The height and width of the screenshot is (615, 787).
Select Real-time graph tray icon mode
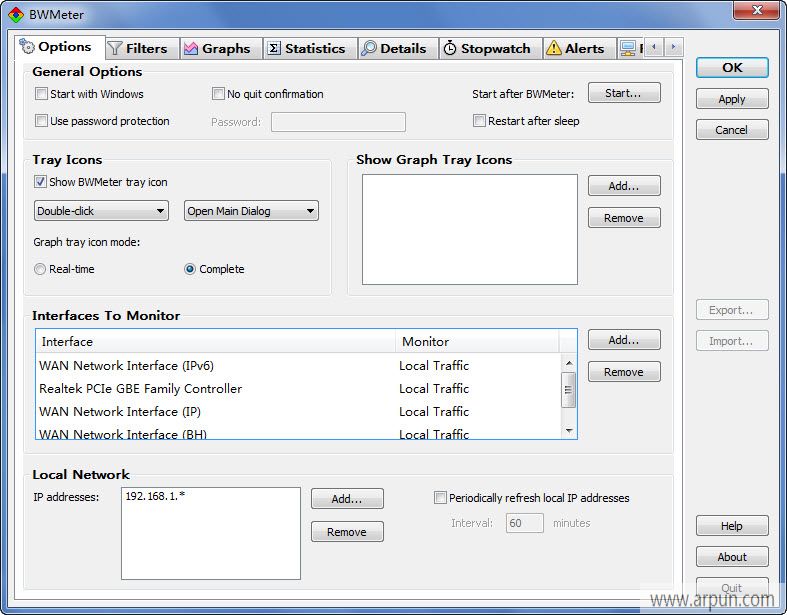(40, 269)
